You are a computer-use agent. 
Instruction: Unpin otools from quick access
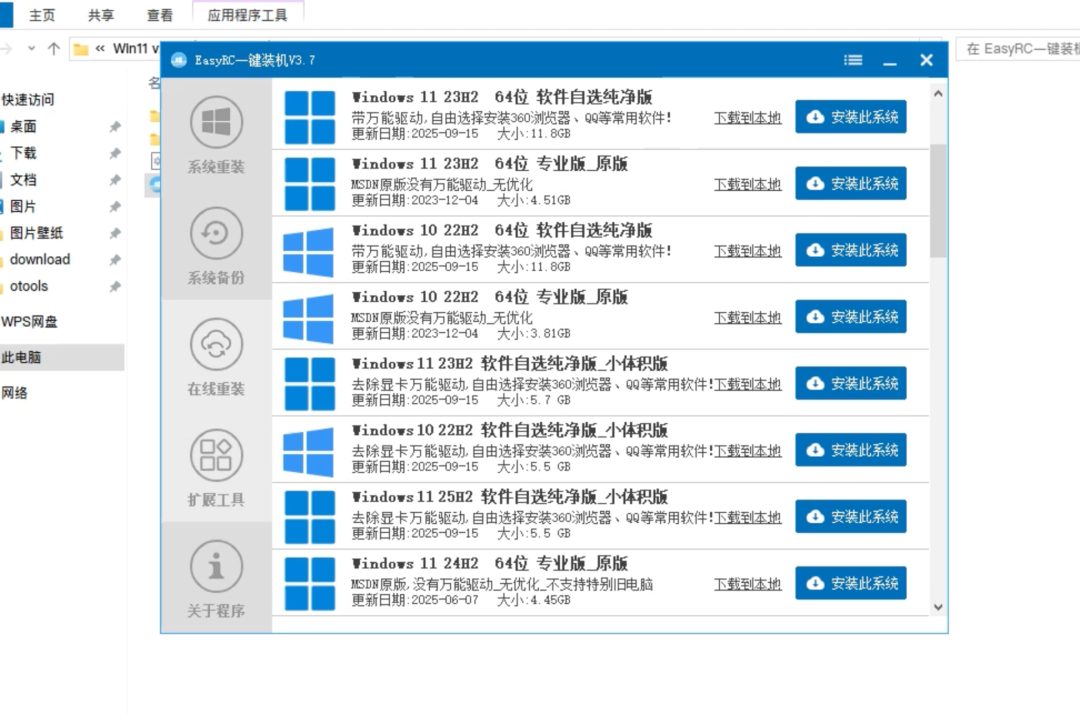pos(115,286)
